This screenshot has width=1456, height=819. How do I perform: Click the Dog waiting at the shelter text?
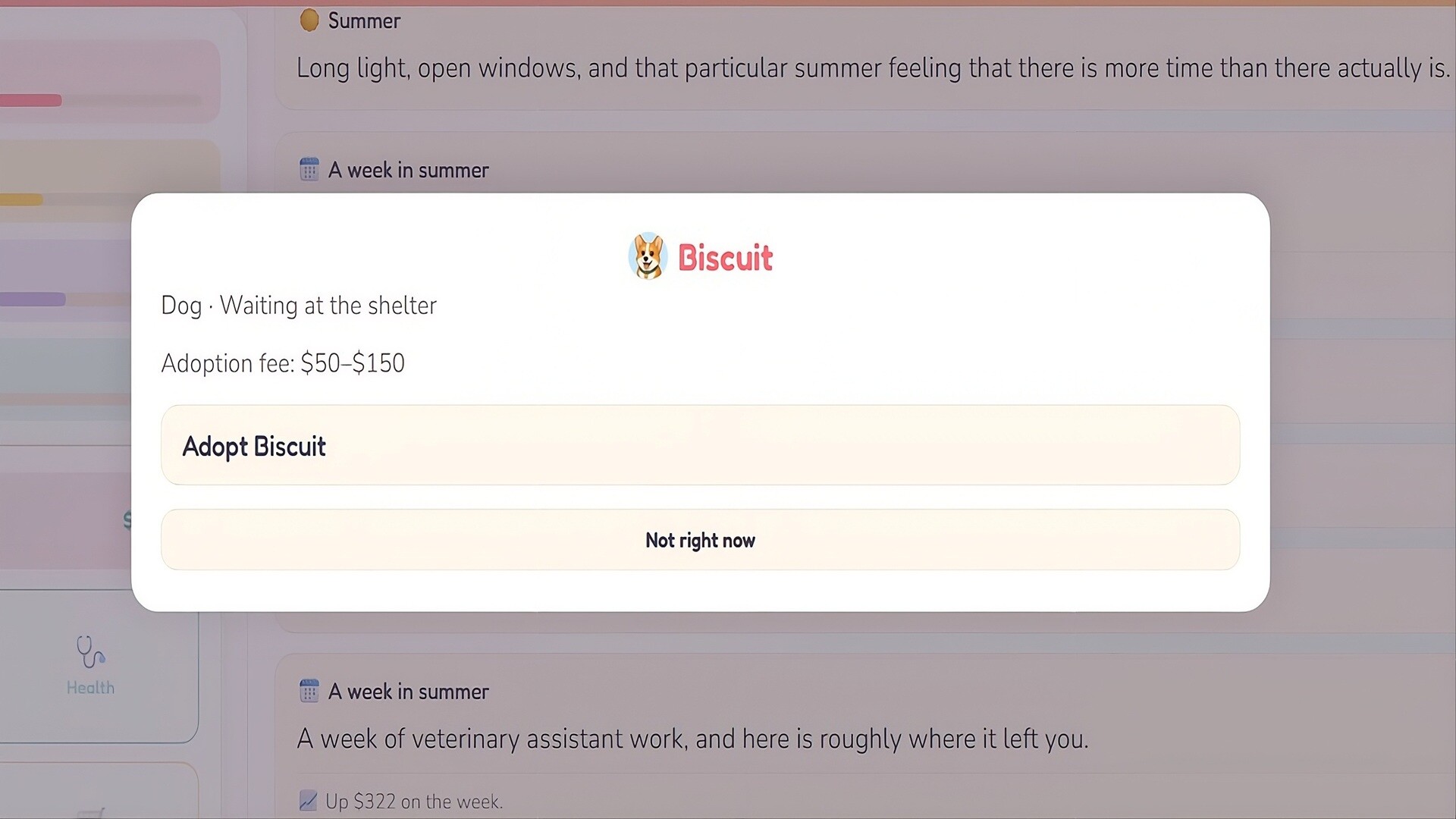[x=299, y=306]
